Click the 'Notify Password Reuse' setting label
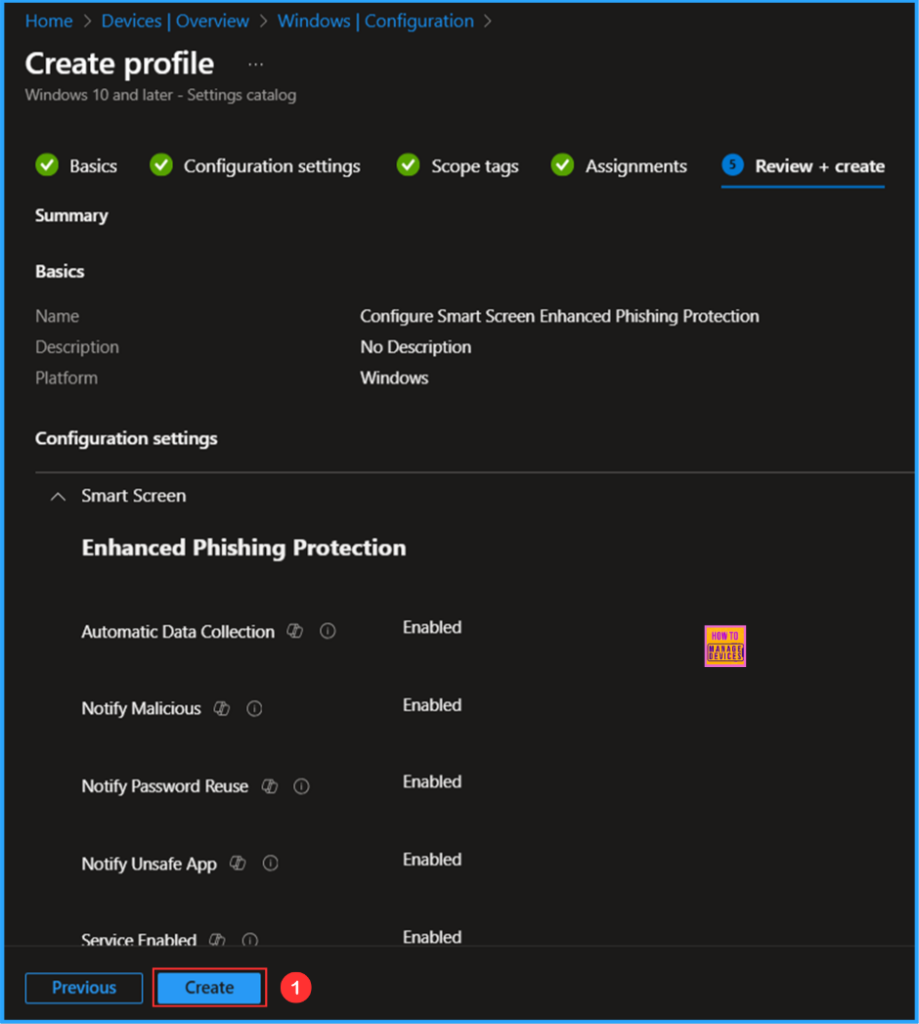This screenshot has width=919, height=1024. pyautogui.click(x=165, y=786)
